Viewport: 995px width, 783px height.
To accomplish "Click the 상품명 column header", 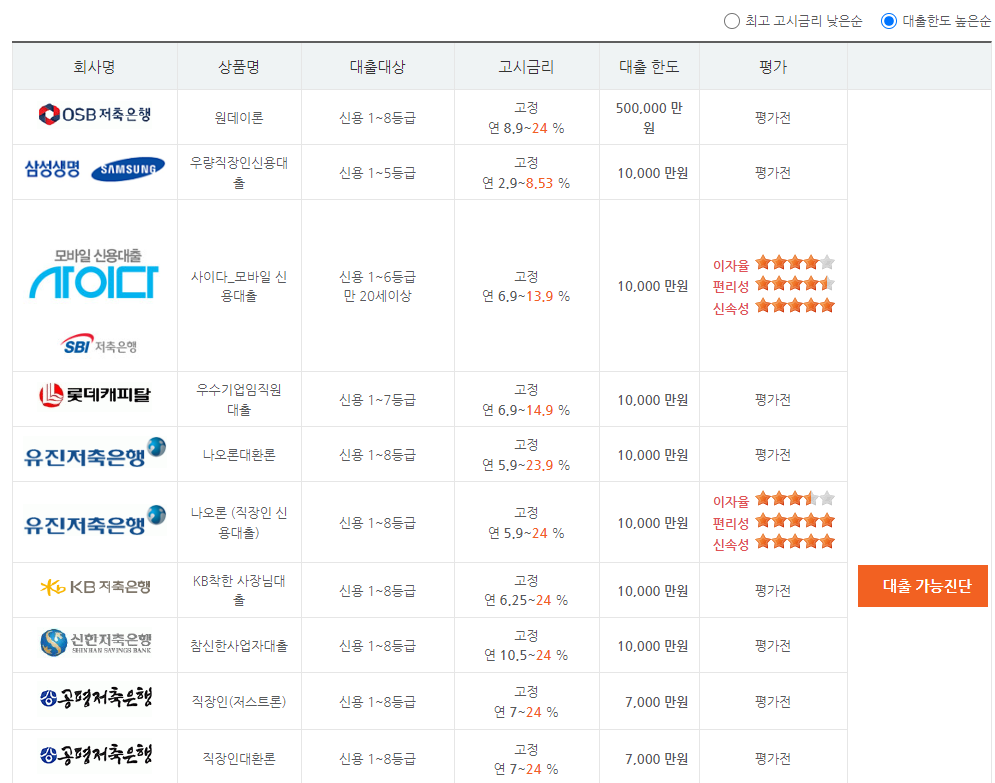I will click(x=239, y=67).
